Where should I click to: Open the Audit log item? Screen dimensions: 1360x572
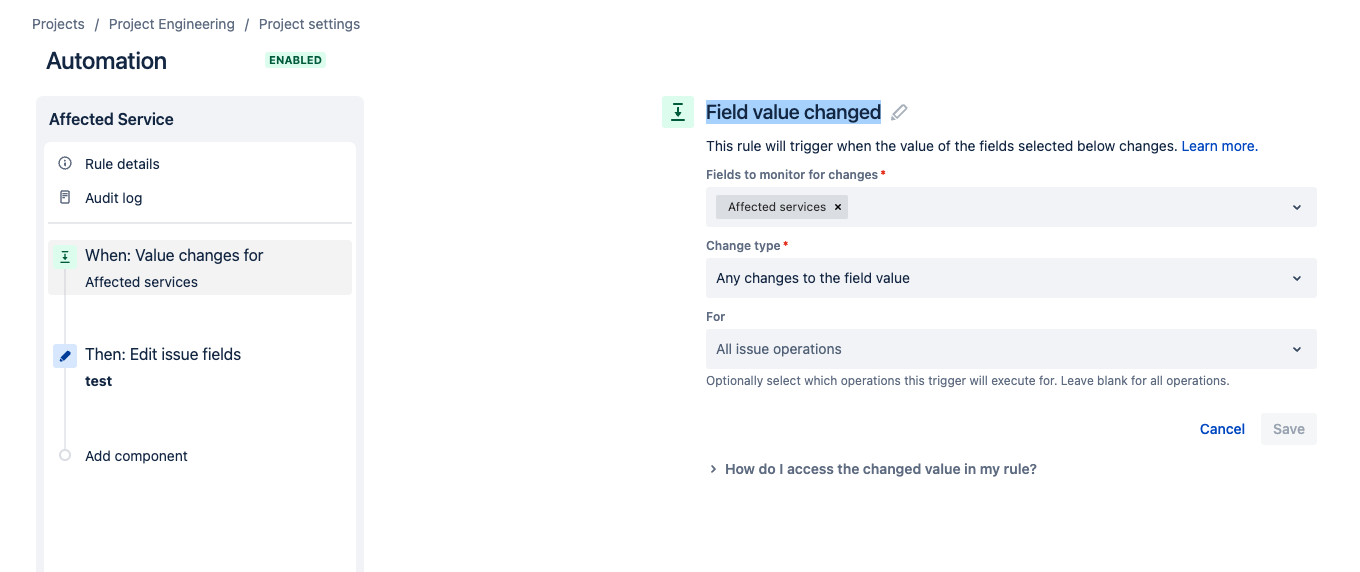click(x=113, y=198)
